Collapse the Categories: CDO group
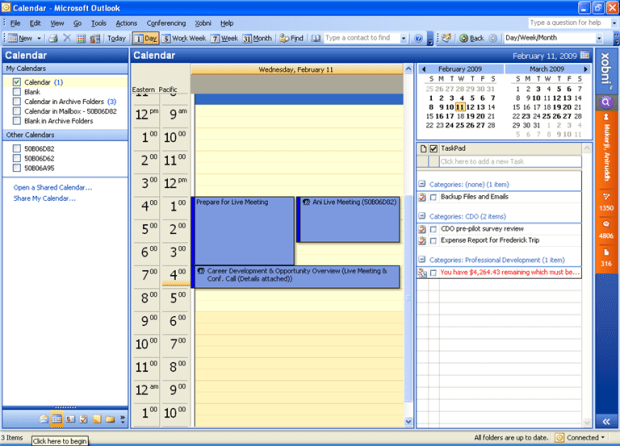This screenshot has height=446, width=620. coord(422,216)
